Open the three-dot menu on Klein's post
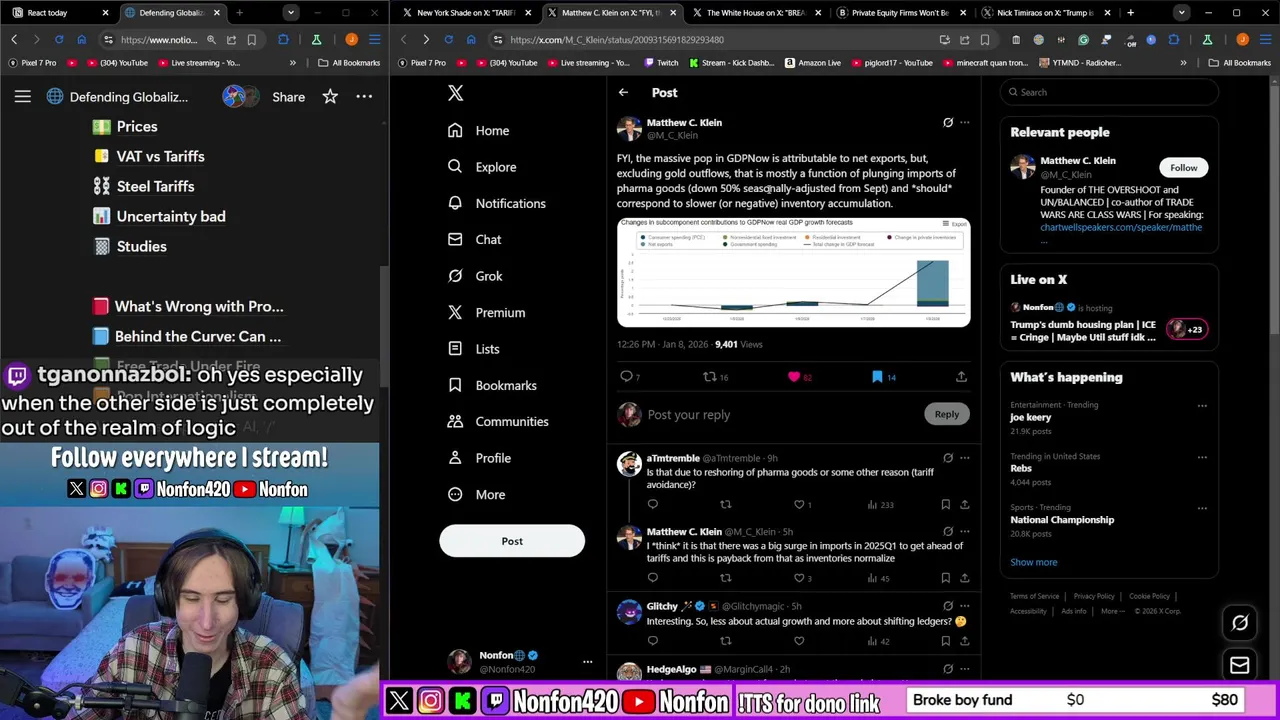Viewport: 1280px width, 720px height. click(x=965, y=123)
